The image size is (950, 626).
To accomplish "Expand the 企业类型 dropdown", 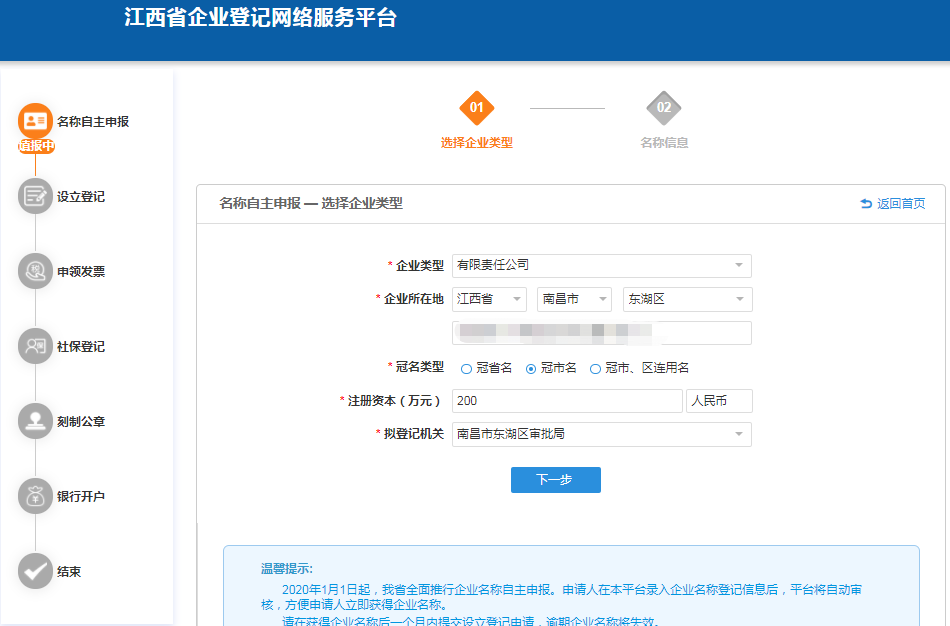I will pyautogui.click(x=601, y=266).
